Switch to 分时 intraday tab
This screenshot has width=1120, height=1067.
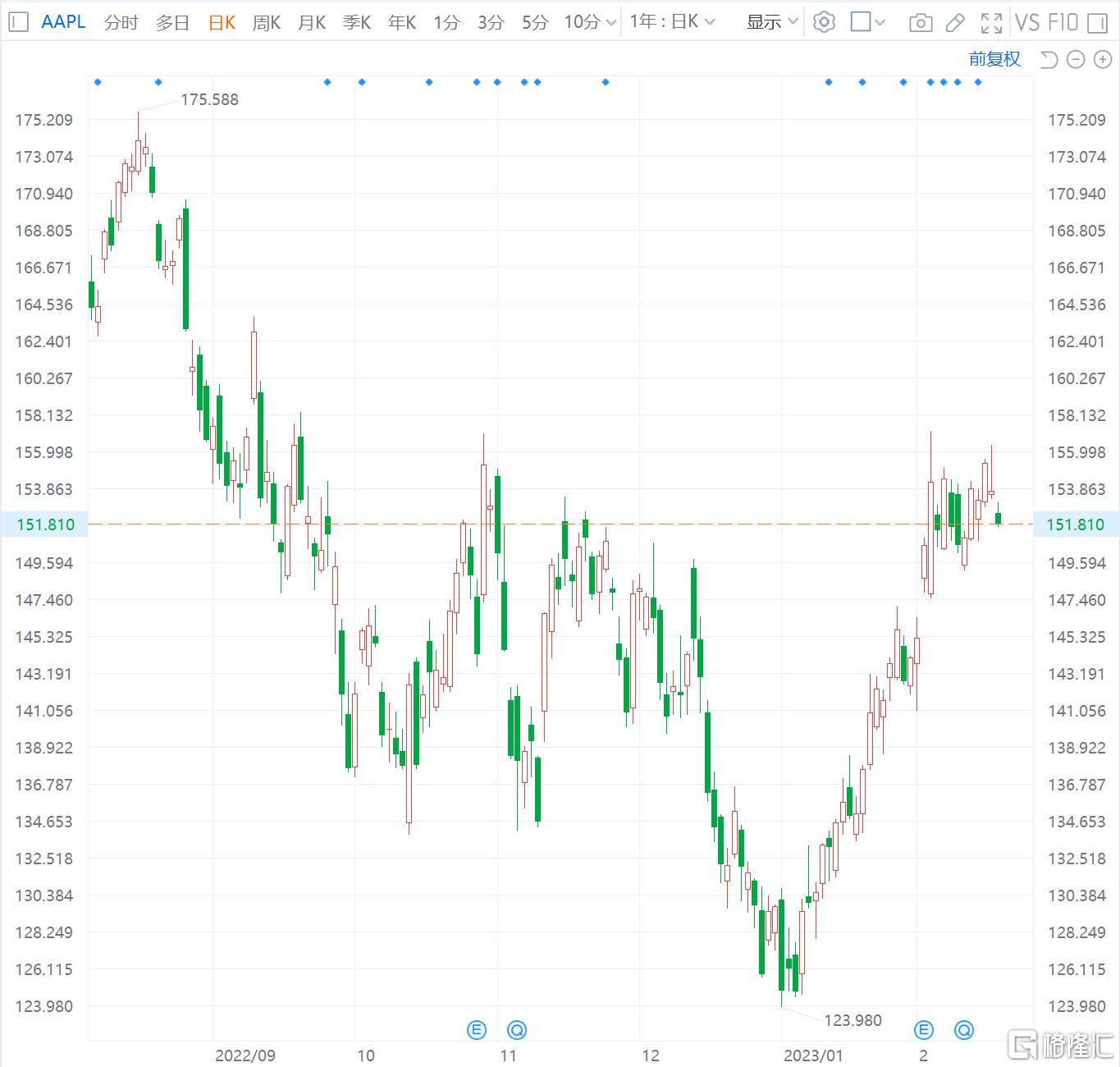click(x=121, y=22)
